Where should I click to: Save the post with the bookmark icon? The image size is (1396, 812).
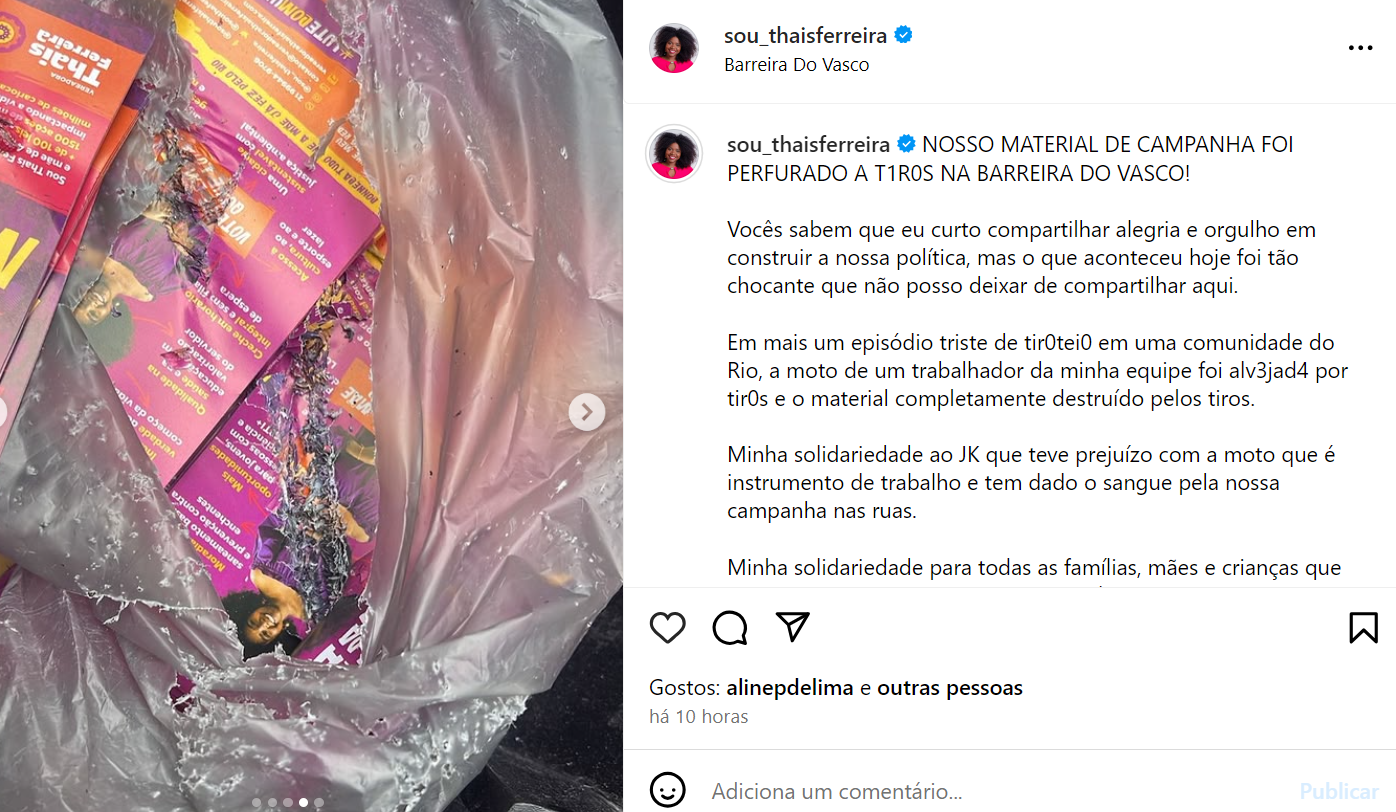coord(1363,627)
